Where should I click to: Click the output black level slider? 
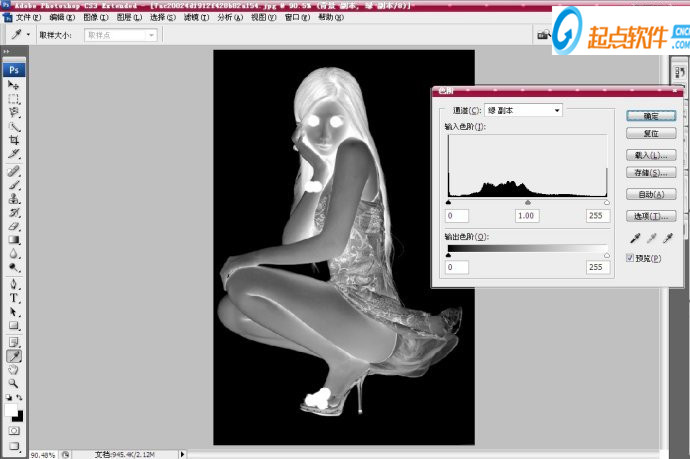pos(448,255)
